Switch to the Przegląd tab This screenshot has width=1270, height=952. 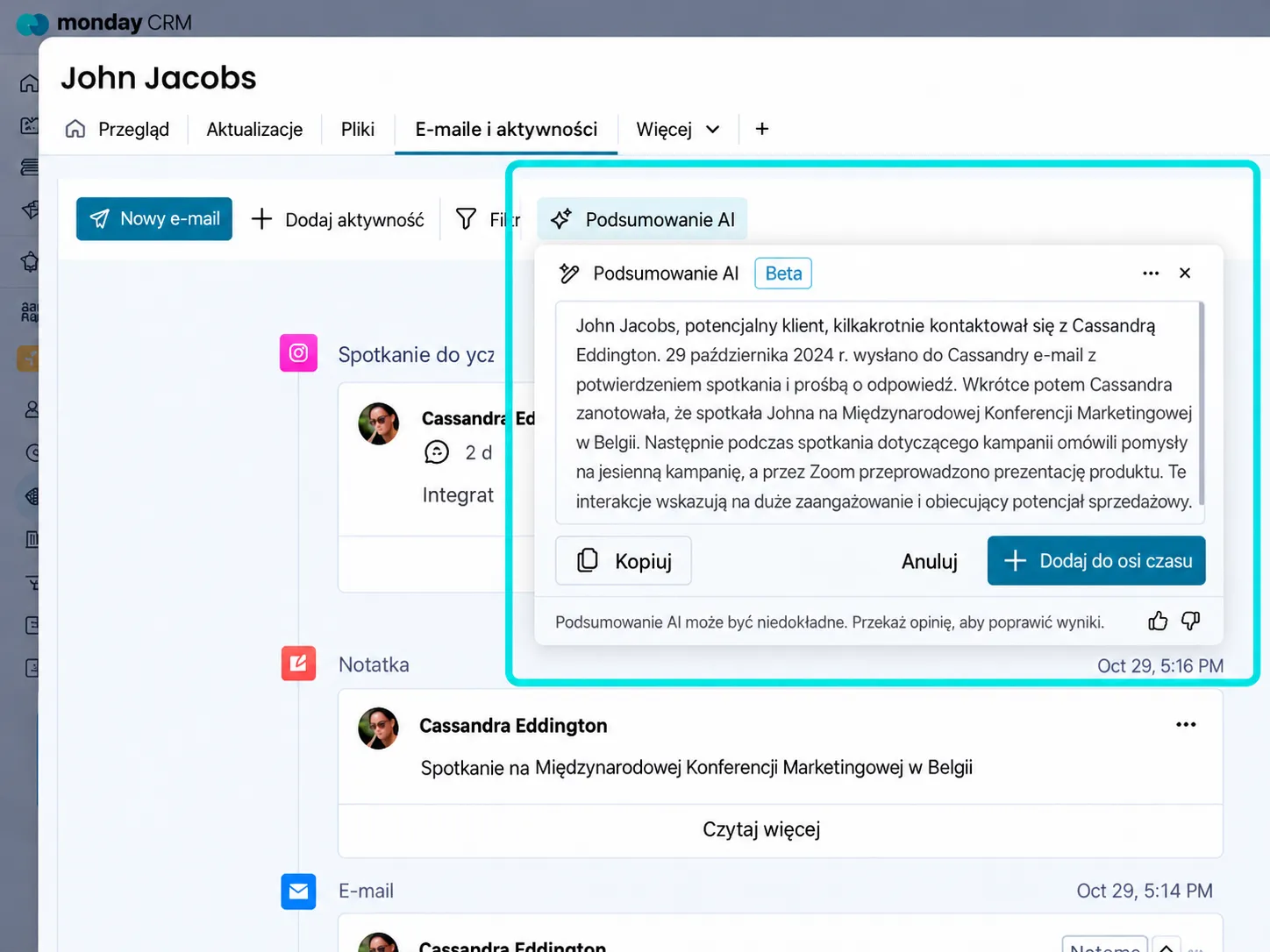coord(118,130)
